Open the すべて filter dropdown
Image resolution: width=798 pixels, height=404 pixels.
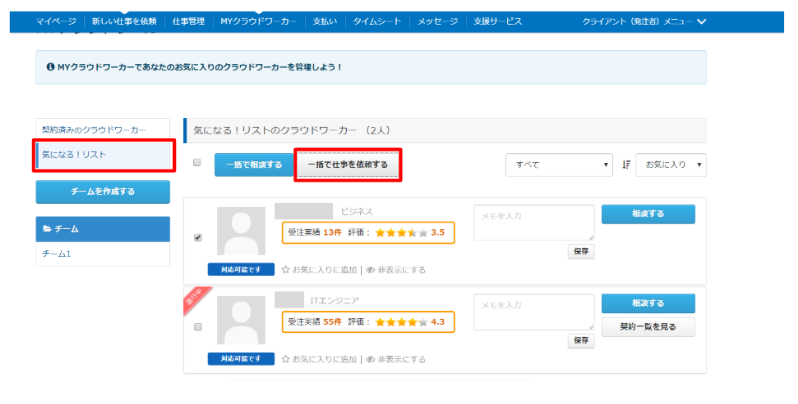coord(559,164)
